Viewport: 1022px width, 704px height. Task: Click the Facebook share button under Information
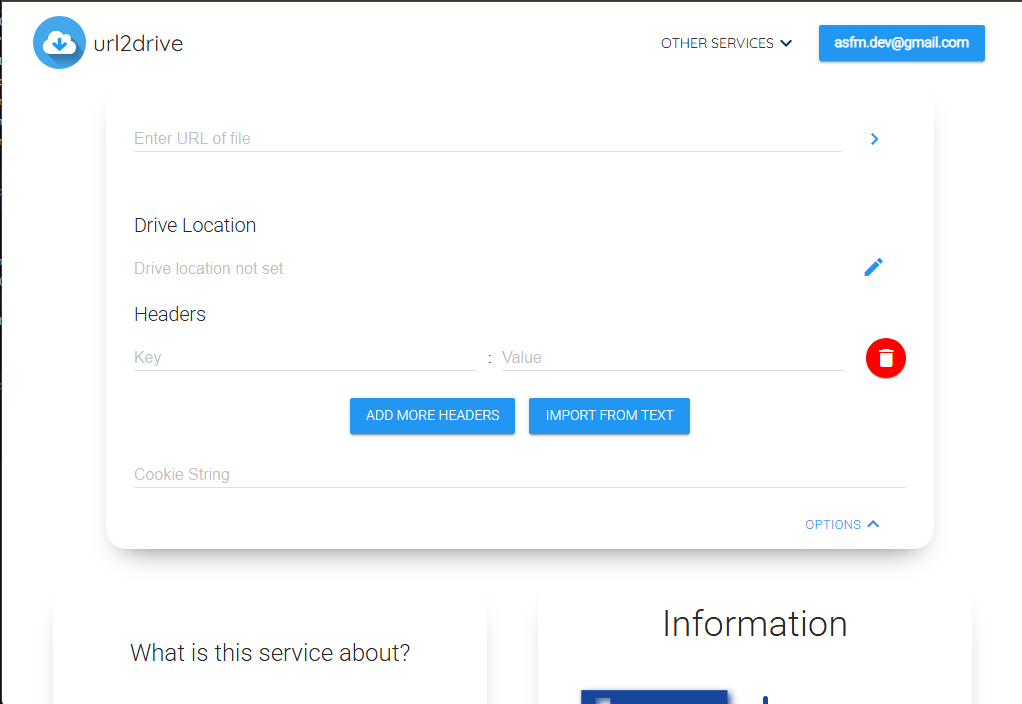click(x=654, y=698)
